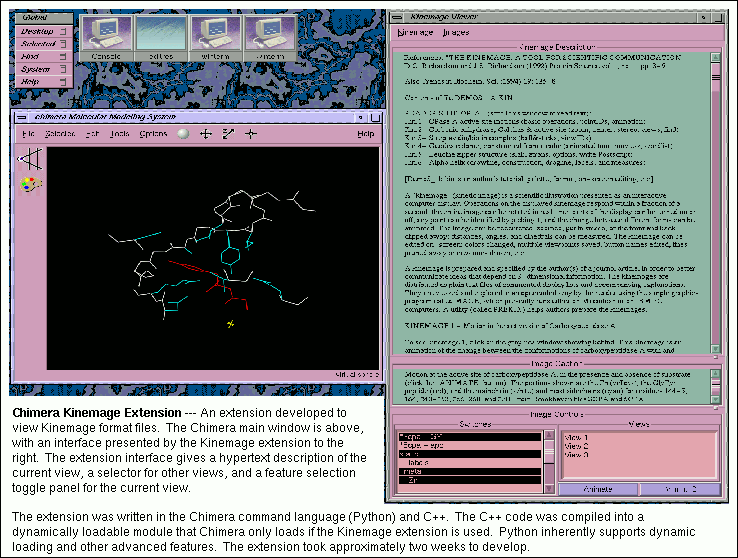738x558 pixels.
Task: Open the color palette icon
Action: tap(30, 184)
